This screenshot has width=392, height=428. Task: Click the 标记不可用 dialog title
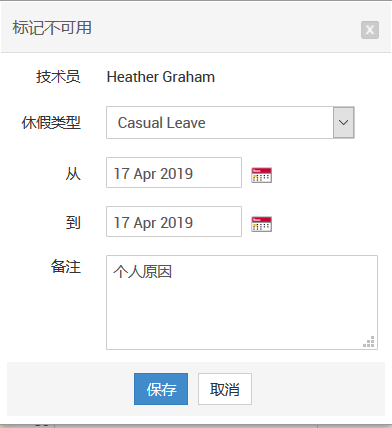(52, 27)
